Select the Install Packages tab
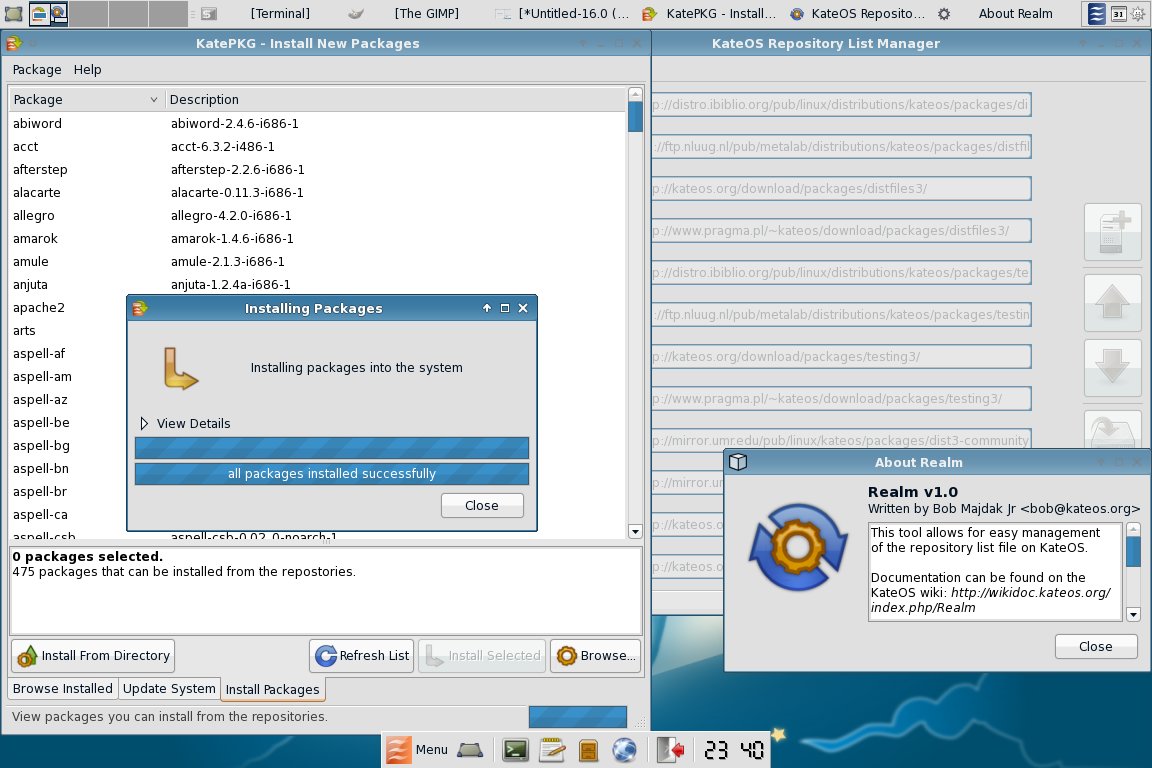Viewport: 1152px width, 768px height. click(x=273, y=689)
